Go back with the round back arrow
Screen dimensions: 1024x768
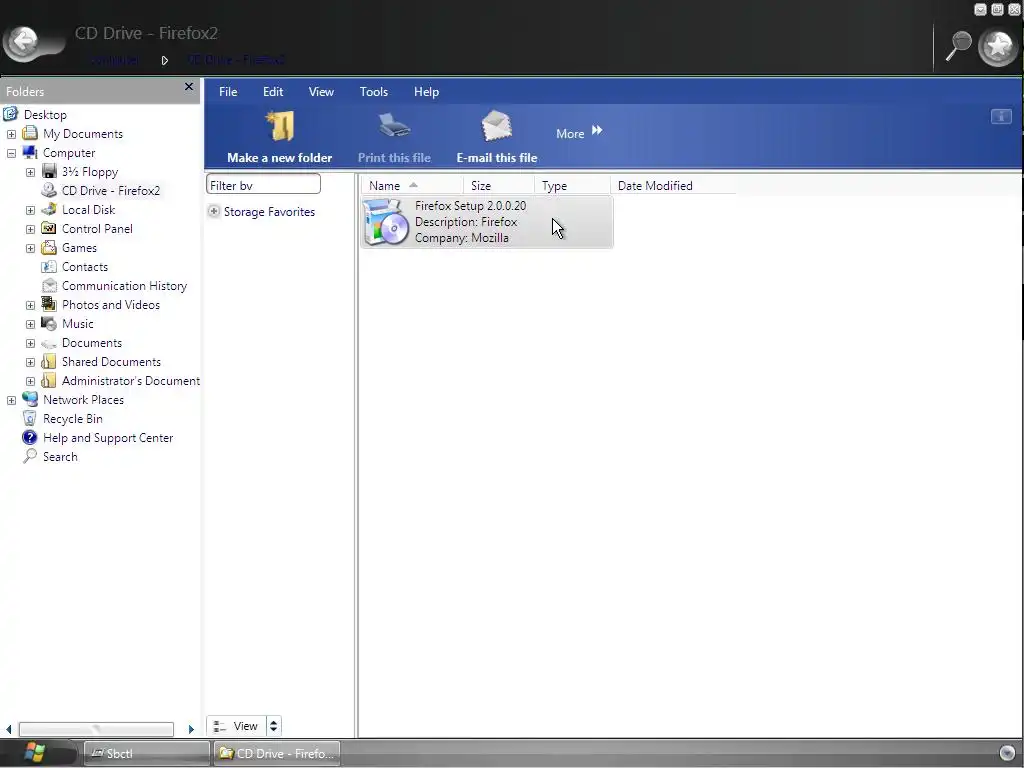click(23, 42)
